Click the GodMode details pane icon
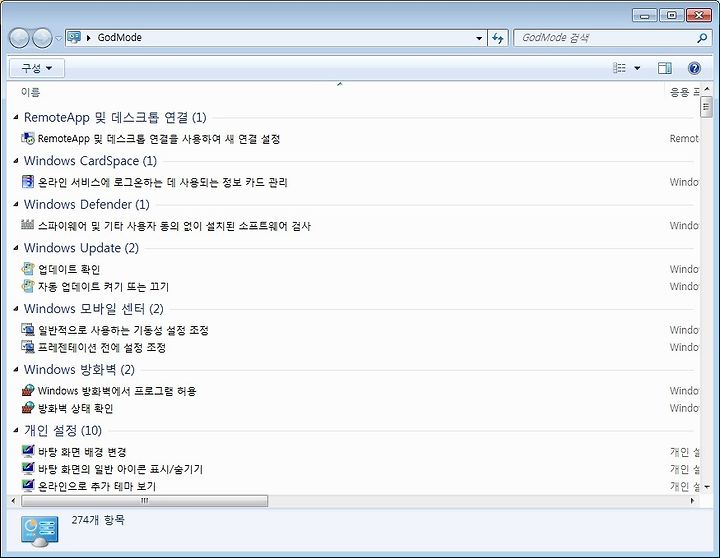 point(40,531)
